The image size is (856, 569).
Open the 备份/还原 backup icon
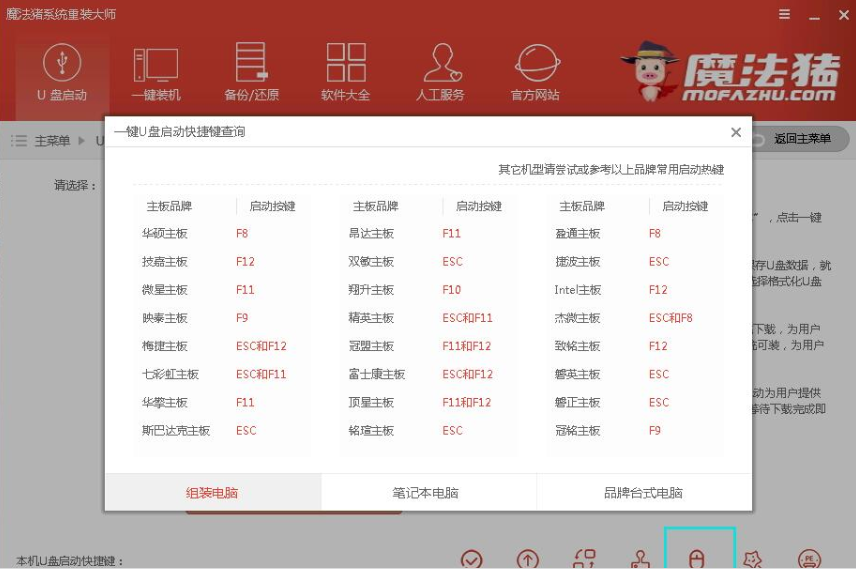click(251, 73)
